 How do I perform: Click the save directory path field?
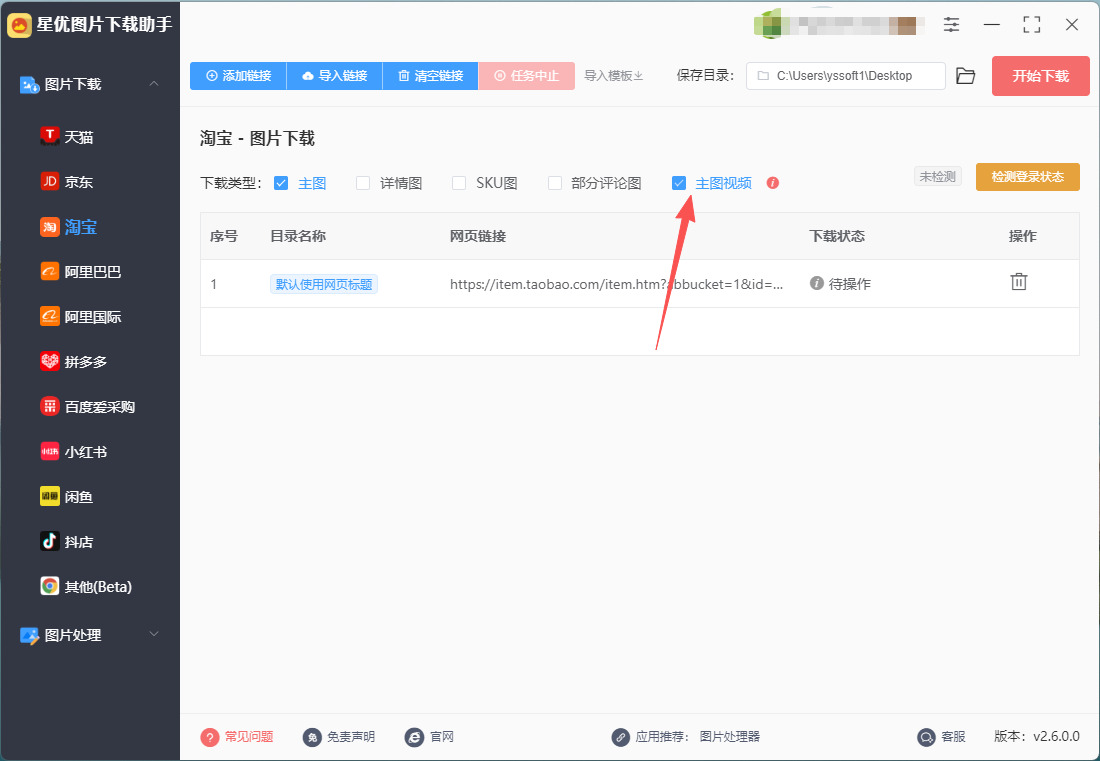click(845, 76)
